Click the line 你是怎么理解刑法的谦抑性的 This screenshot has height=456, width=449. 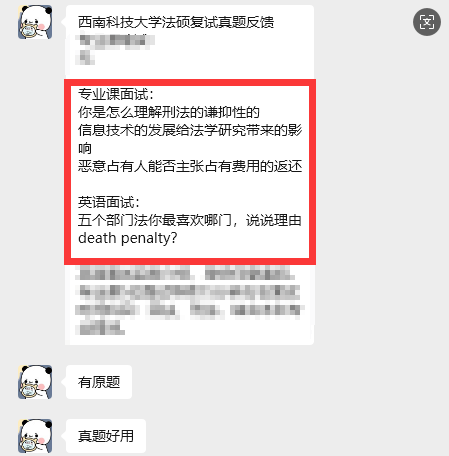169,112
